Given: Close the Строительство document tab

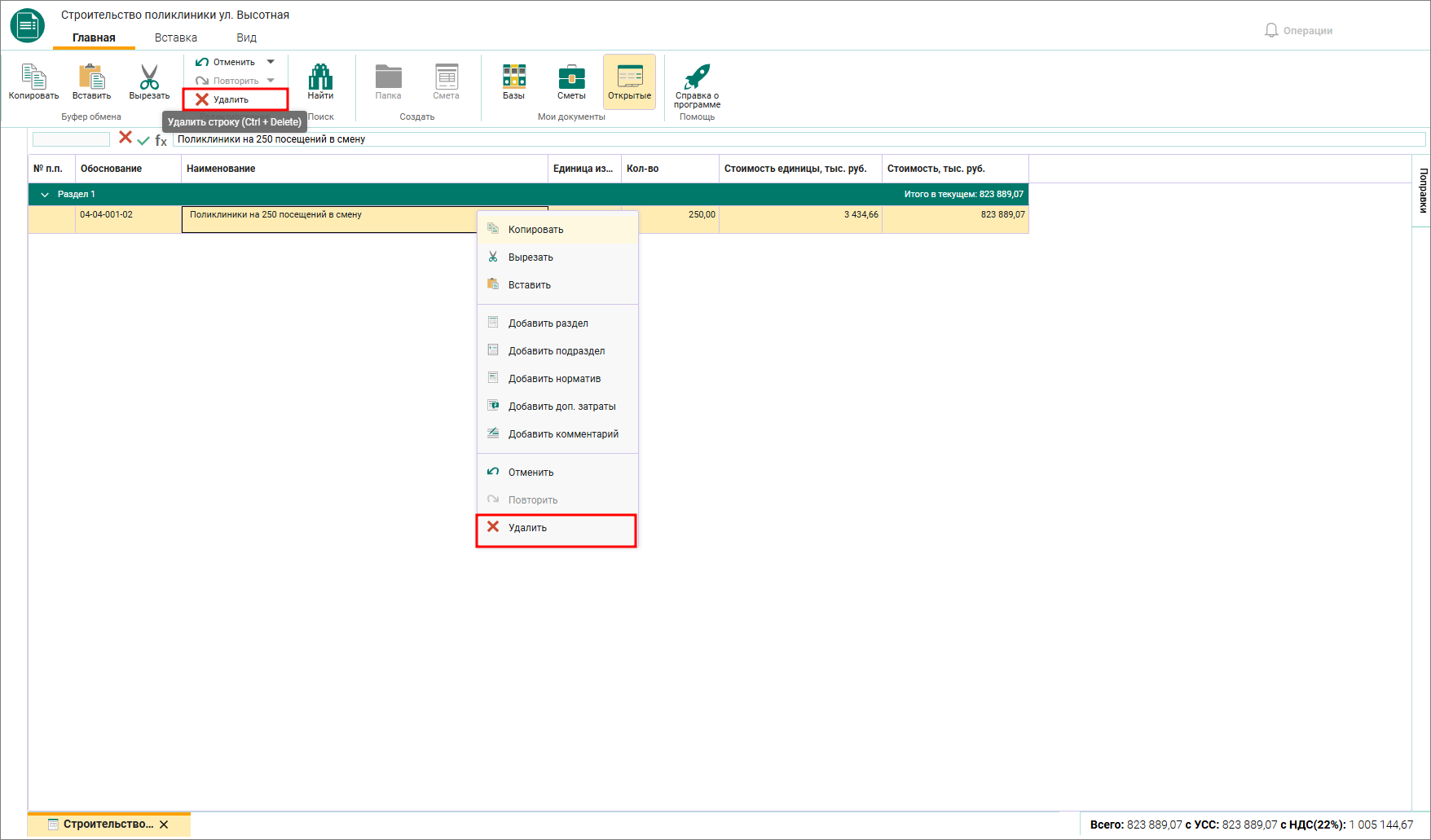Looking at the screenshot, I should [164, 825].
